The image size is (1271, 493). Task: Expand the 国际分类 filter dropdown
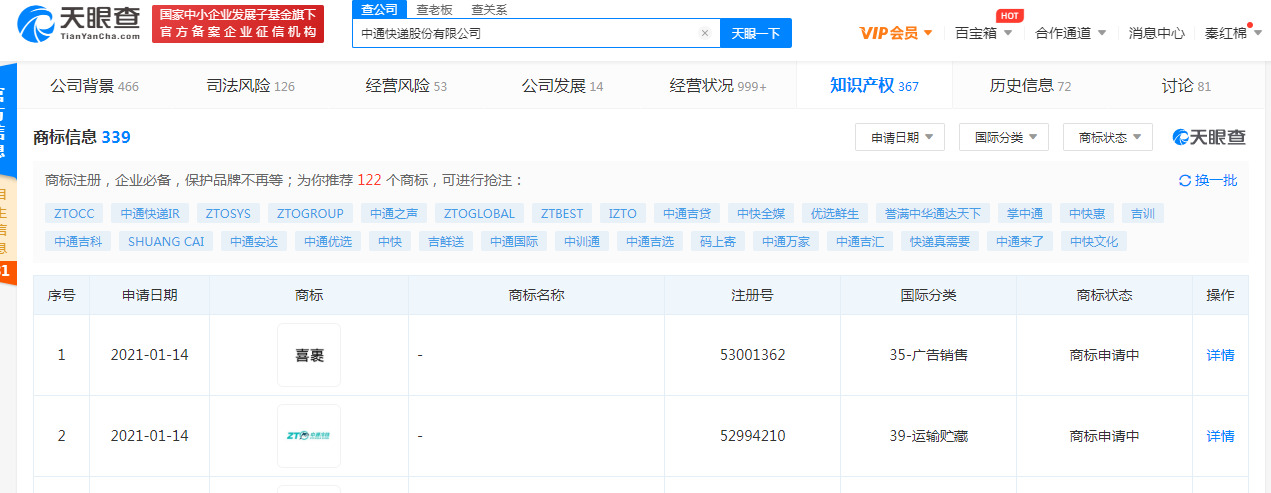point(1004,138)
